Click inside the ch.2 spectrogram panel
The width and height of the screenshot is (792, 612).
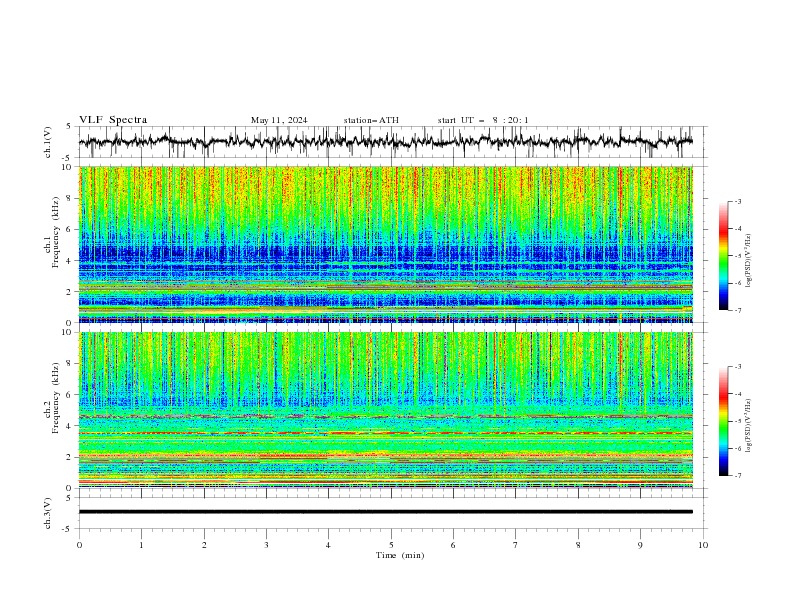(x=386, y=410)
